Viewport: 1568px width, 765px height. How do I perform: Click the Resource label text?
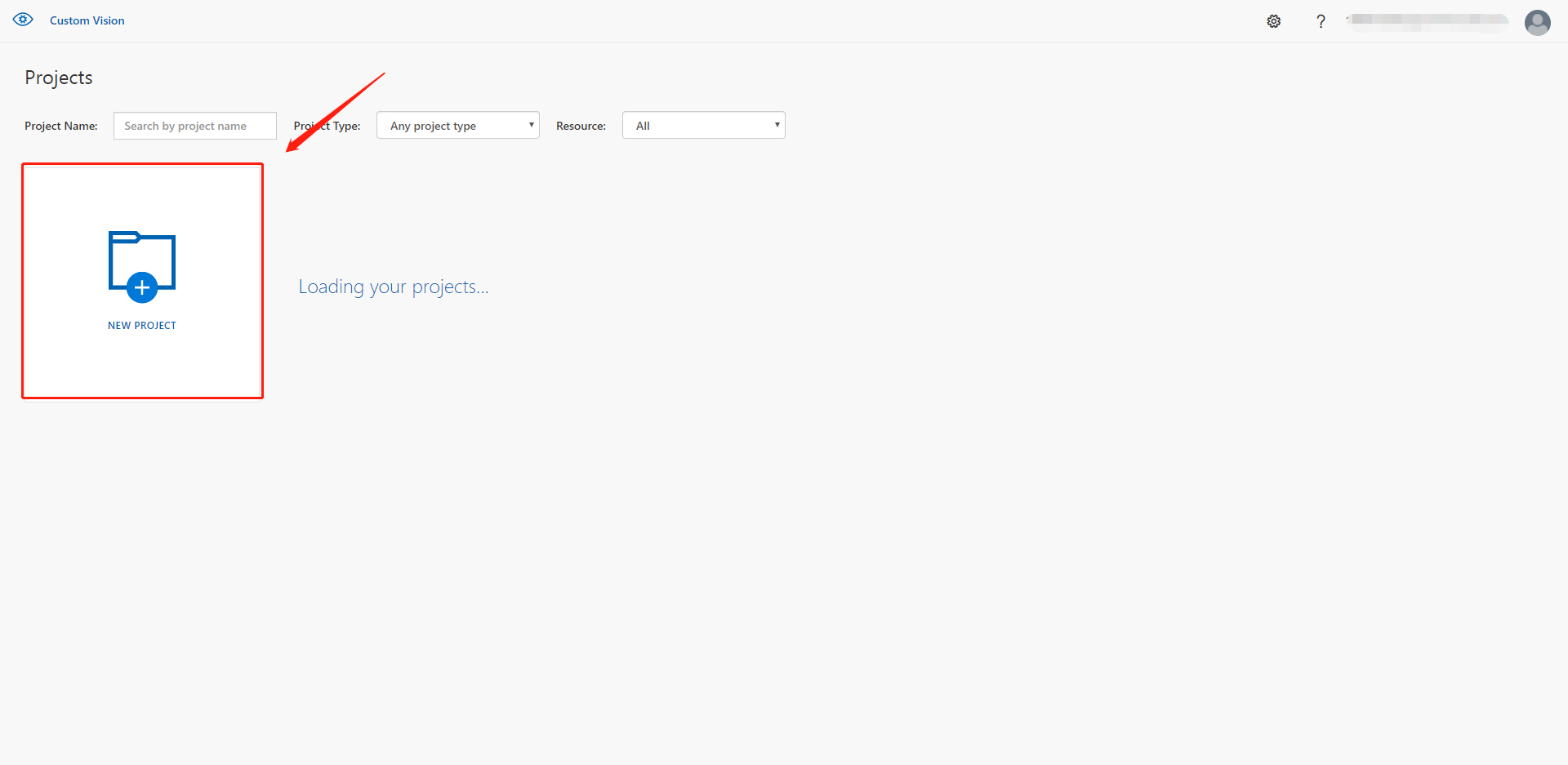pyautogui.click(x=581, y=126)
